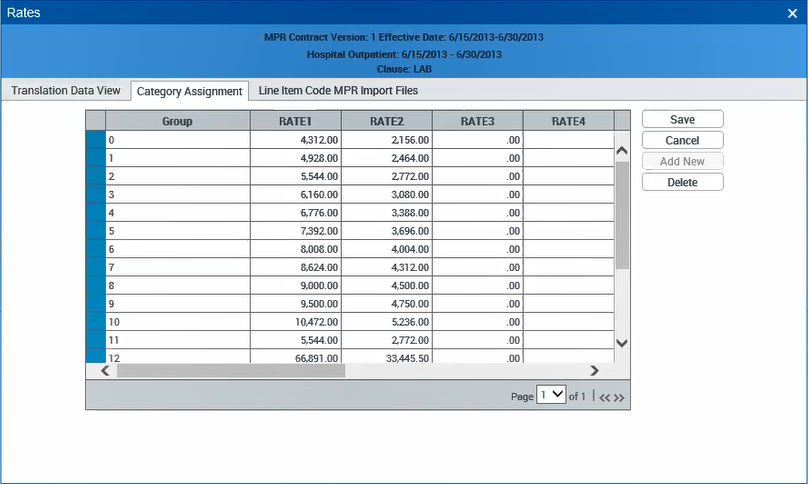Click RATE2 cell 3,696.00
808x484 pixels.
coord(386,231)
